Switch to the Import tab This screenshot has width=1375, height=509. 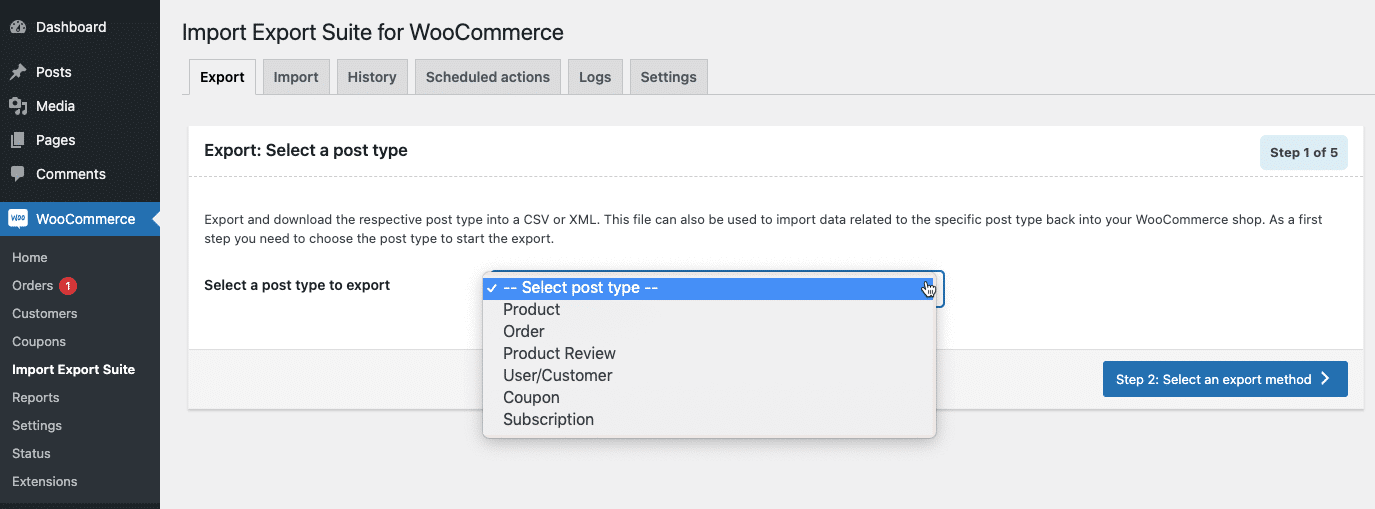pyautogui.click(x=296, y=77)
